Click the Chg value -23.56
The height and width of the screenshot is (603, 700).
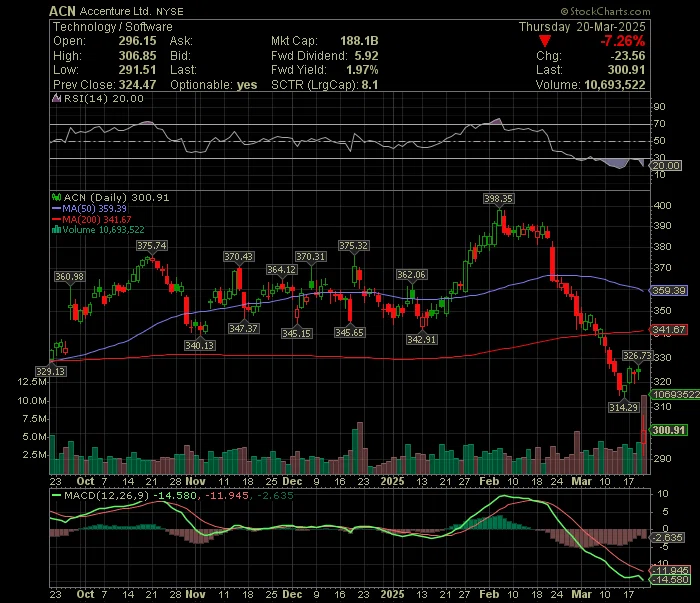[628, 56]
